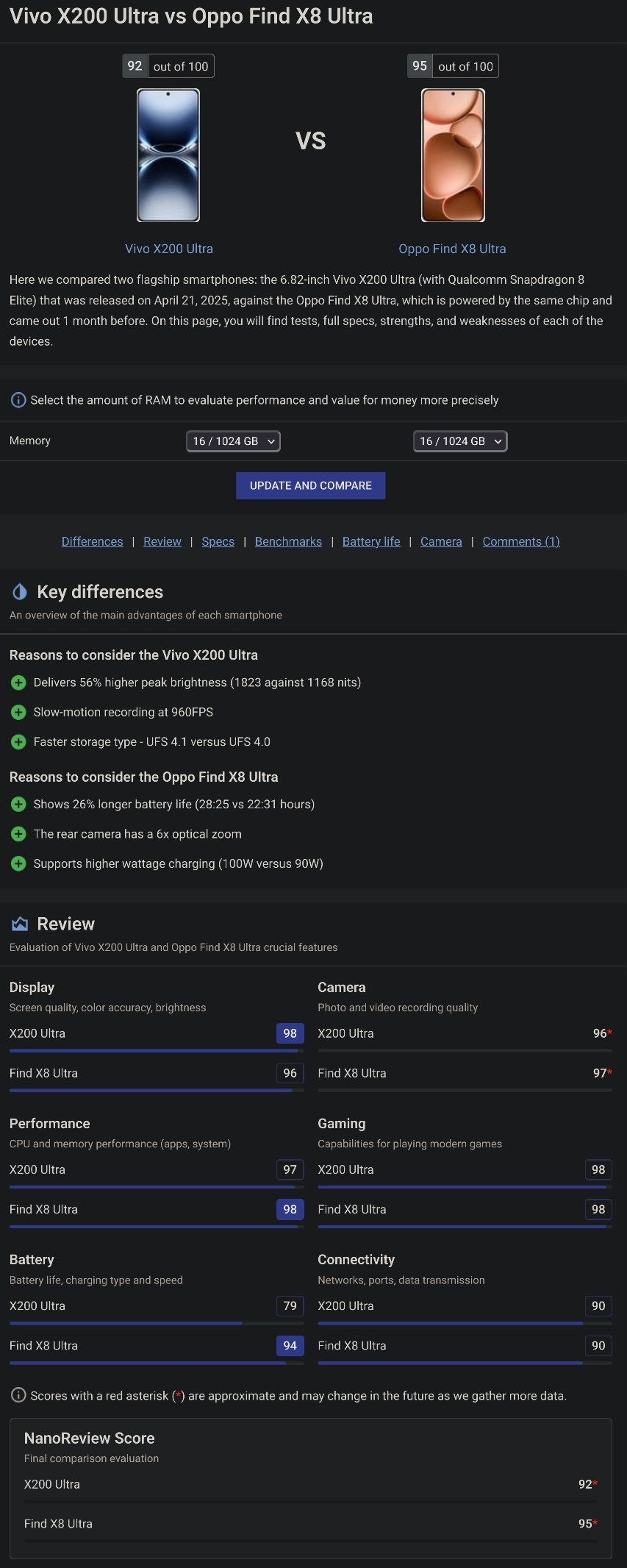627x1568 pixels.
Task: Click the X200 Ultra Battery score bar
Action: click(x=157, y=1323)
